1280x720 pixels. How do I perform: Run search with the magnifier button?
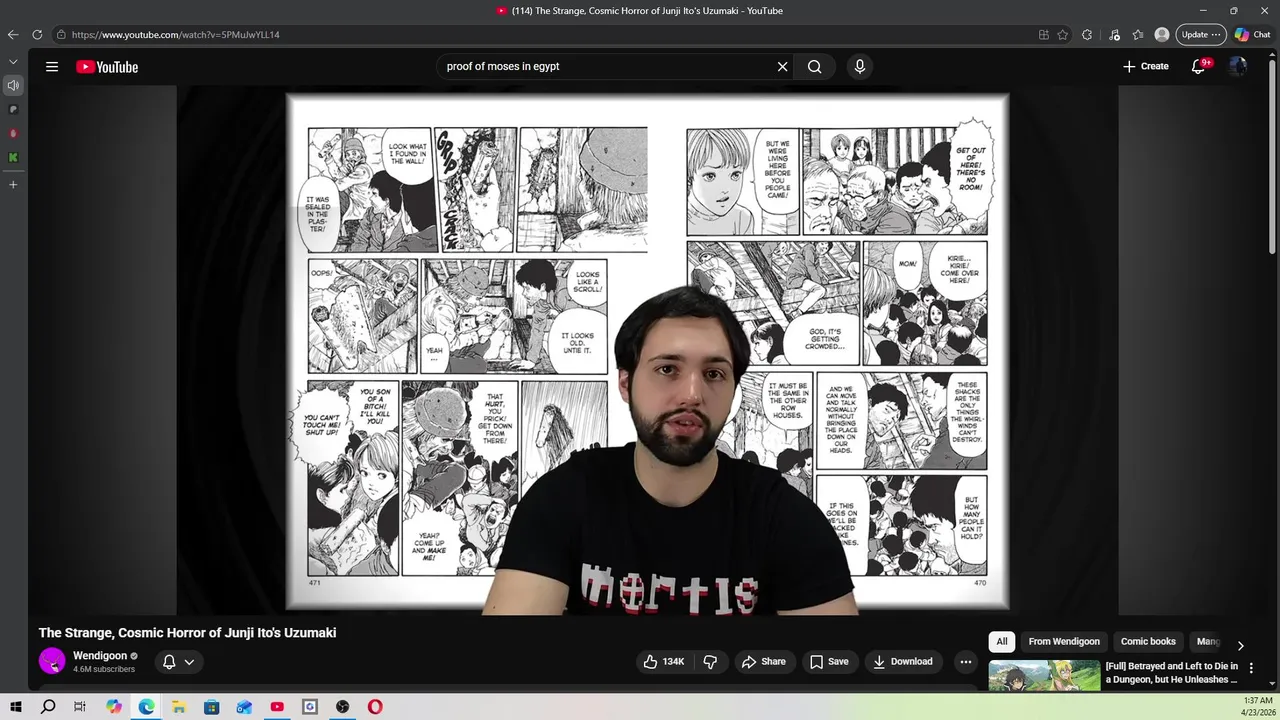point(815,67)
